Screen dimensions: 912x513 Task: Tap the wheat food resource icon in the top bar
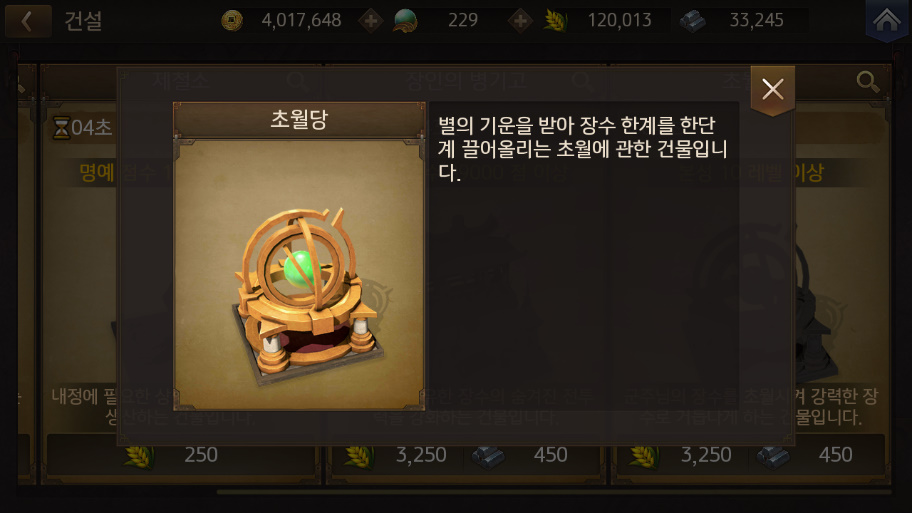(x=555, y=22)
